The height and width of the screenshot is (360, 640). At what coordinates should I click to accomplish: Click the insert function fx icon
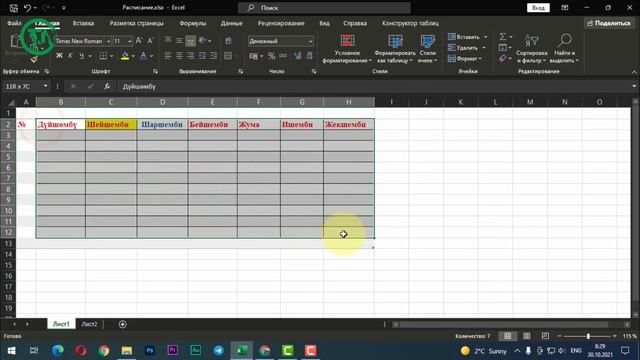(x=107, y=87)
